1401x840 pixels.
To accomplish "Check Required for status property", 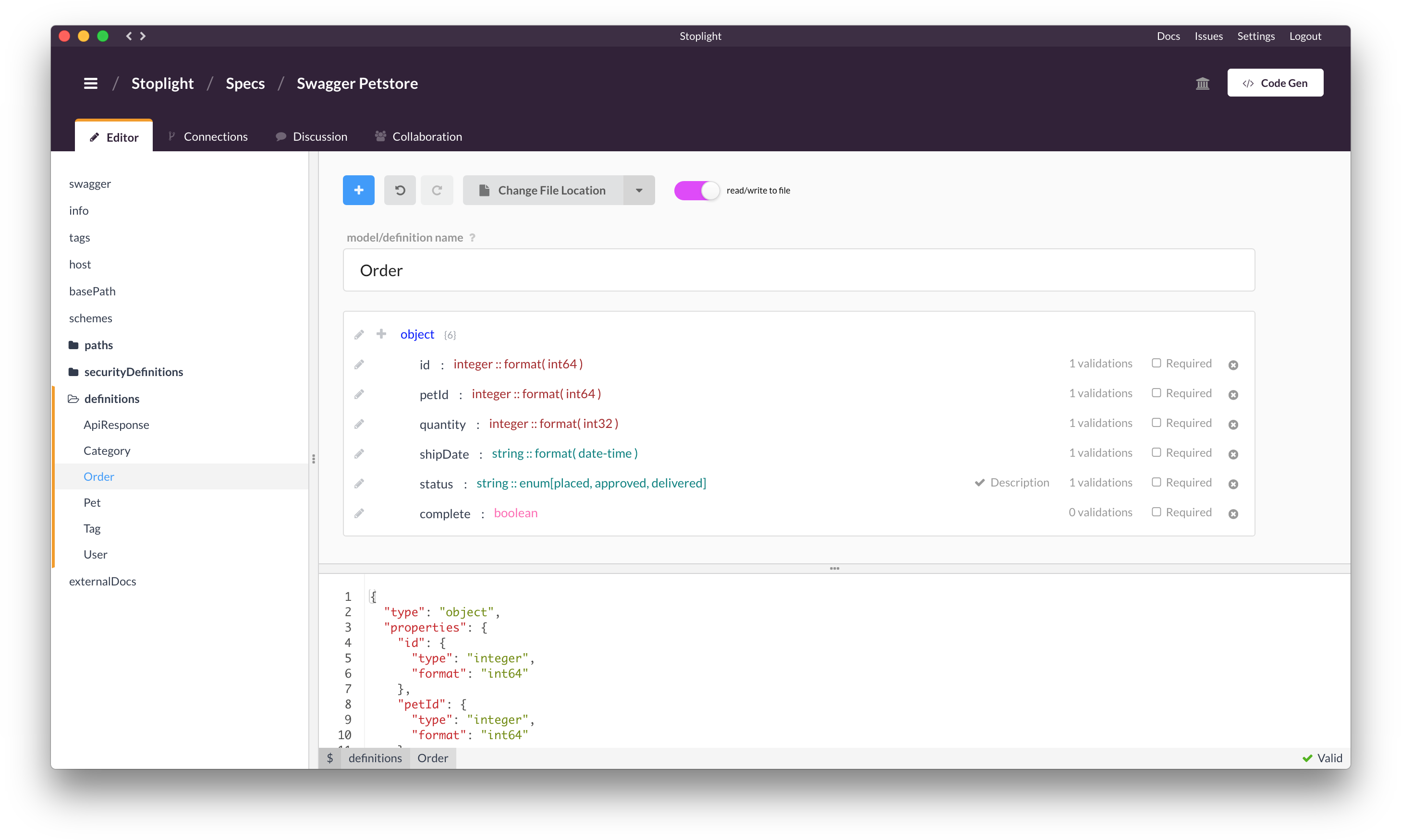I will pyautogui.click(x=1157, y=482).
